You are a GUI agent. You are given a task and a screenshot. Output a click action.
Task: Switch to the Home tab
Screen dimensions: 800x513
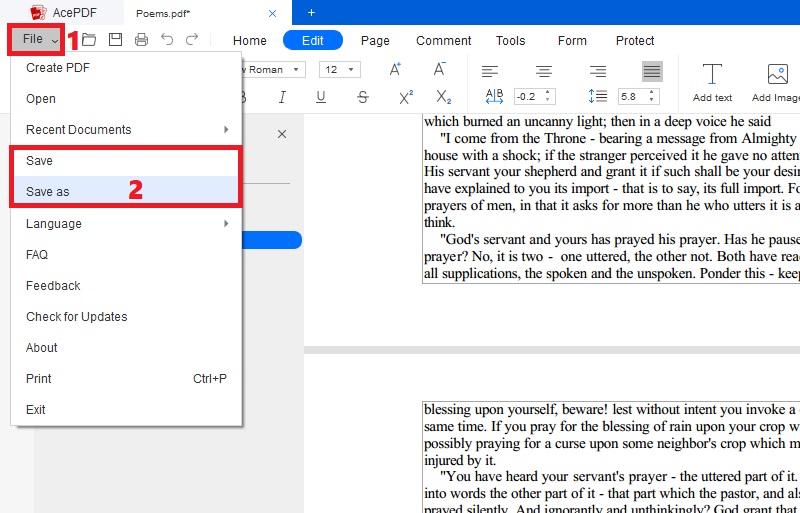pos(249,40)
